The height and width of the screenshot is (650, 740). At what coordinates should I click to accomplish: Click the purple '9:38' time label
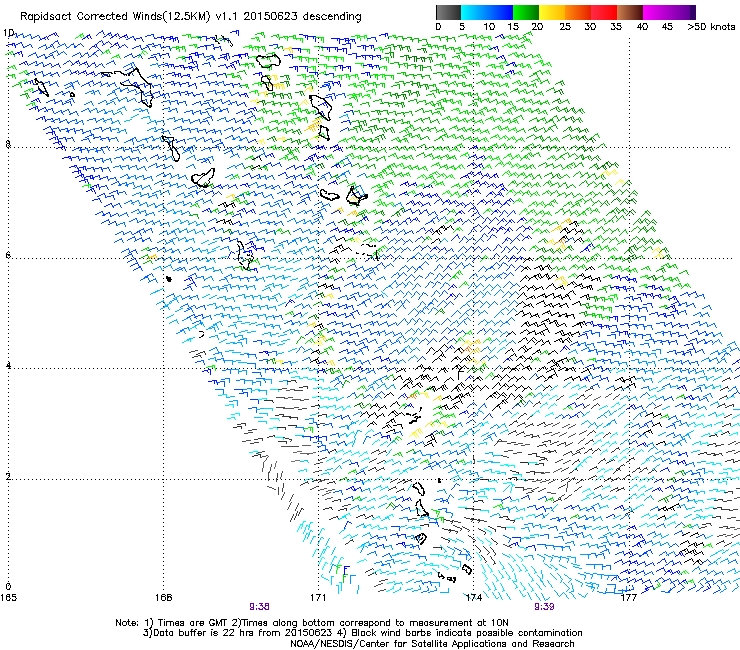coord(259,607)
